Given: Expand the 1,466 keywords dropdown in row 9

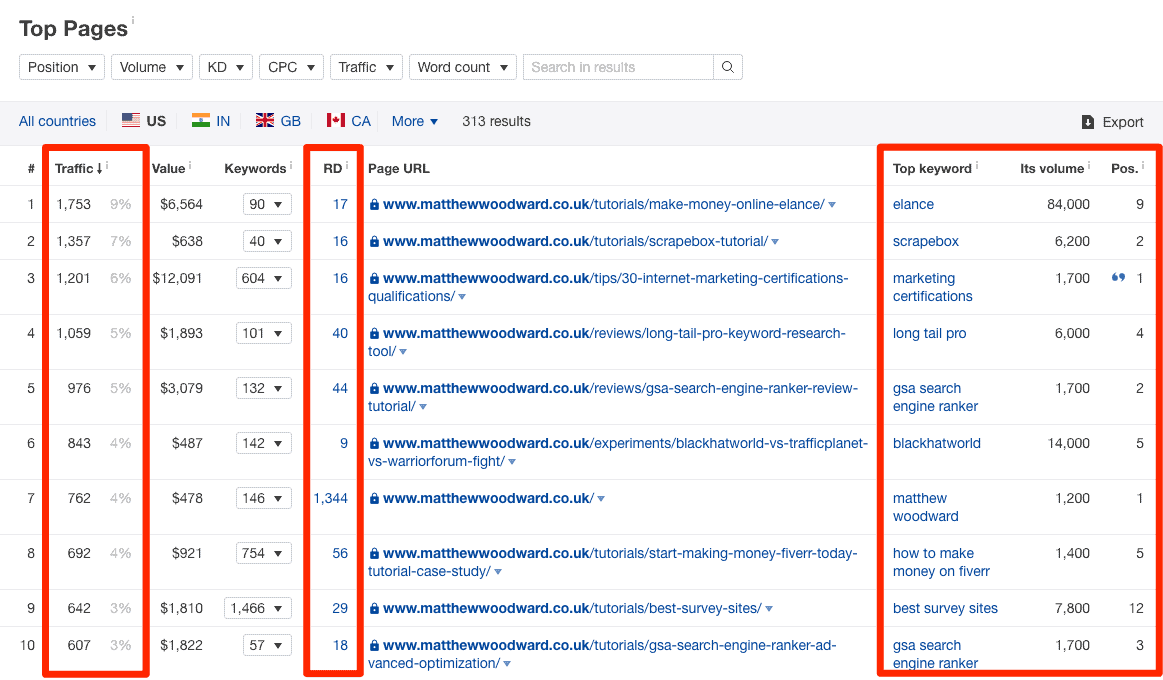Looking at the screenshot, I should 258,608.
